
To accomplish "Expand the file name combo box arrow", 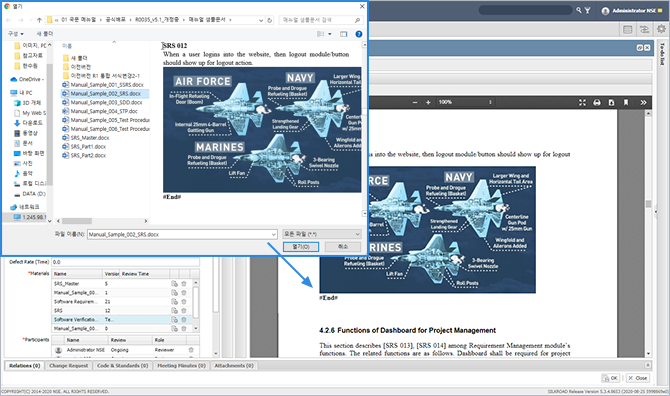I will 273,235.
